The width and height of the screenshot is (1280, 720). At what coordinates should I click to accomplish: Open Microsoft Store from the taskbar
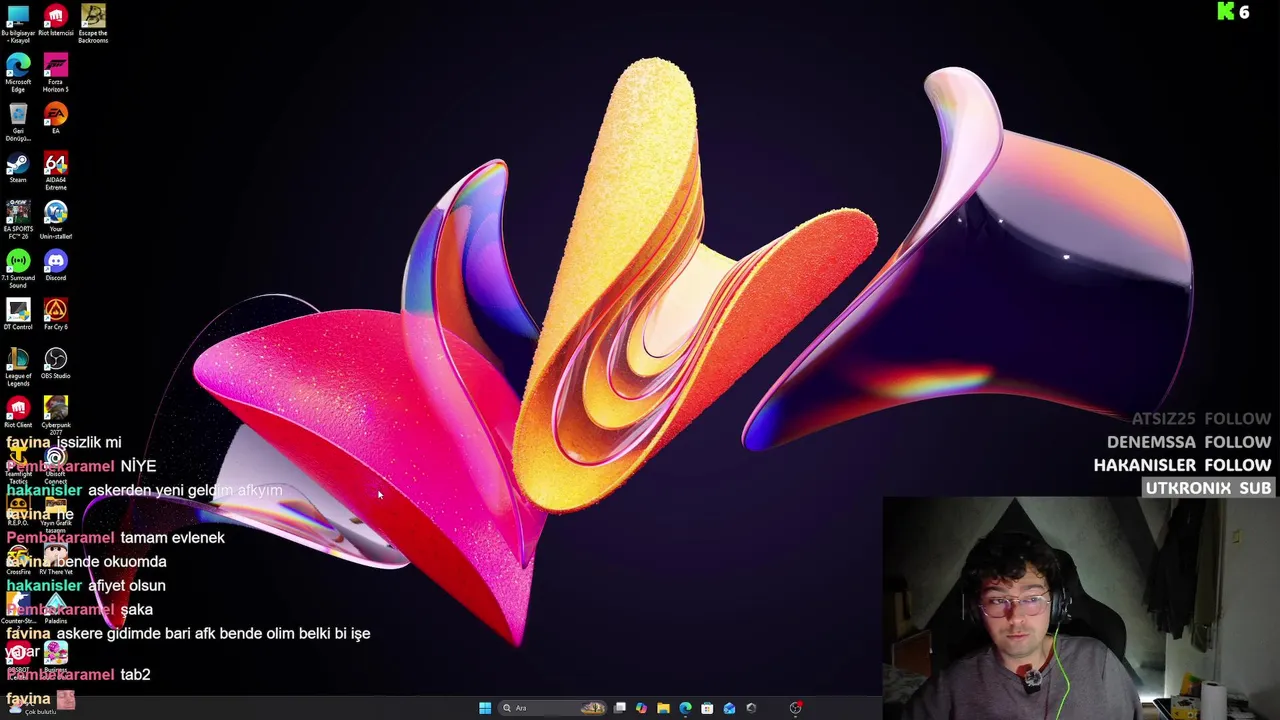pyautogui.click(x=707, y=708)
